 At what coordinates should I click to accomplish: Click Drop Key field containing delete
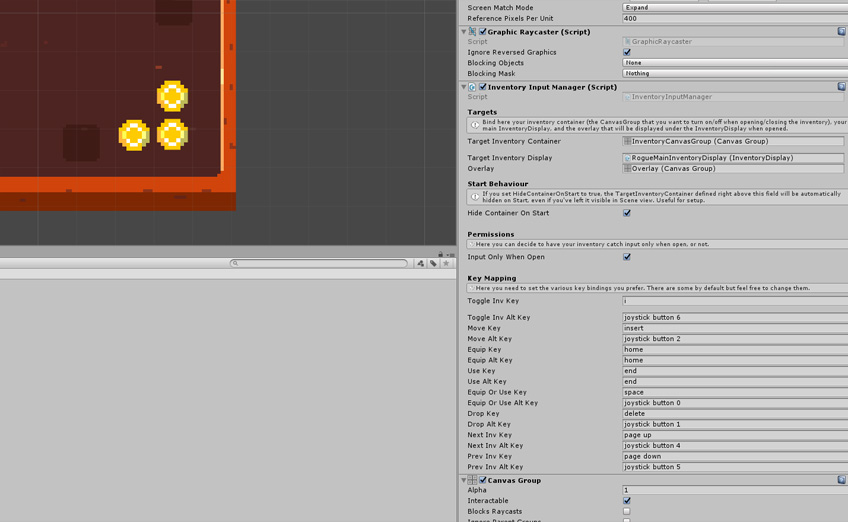pyautogui.click(x=735, y=414)
